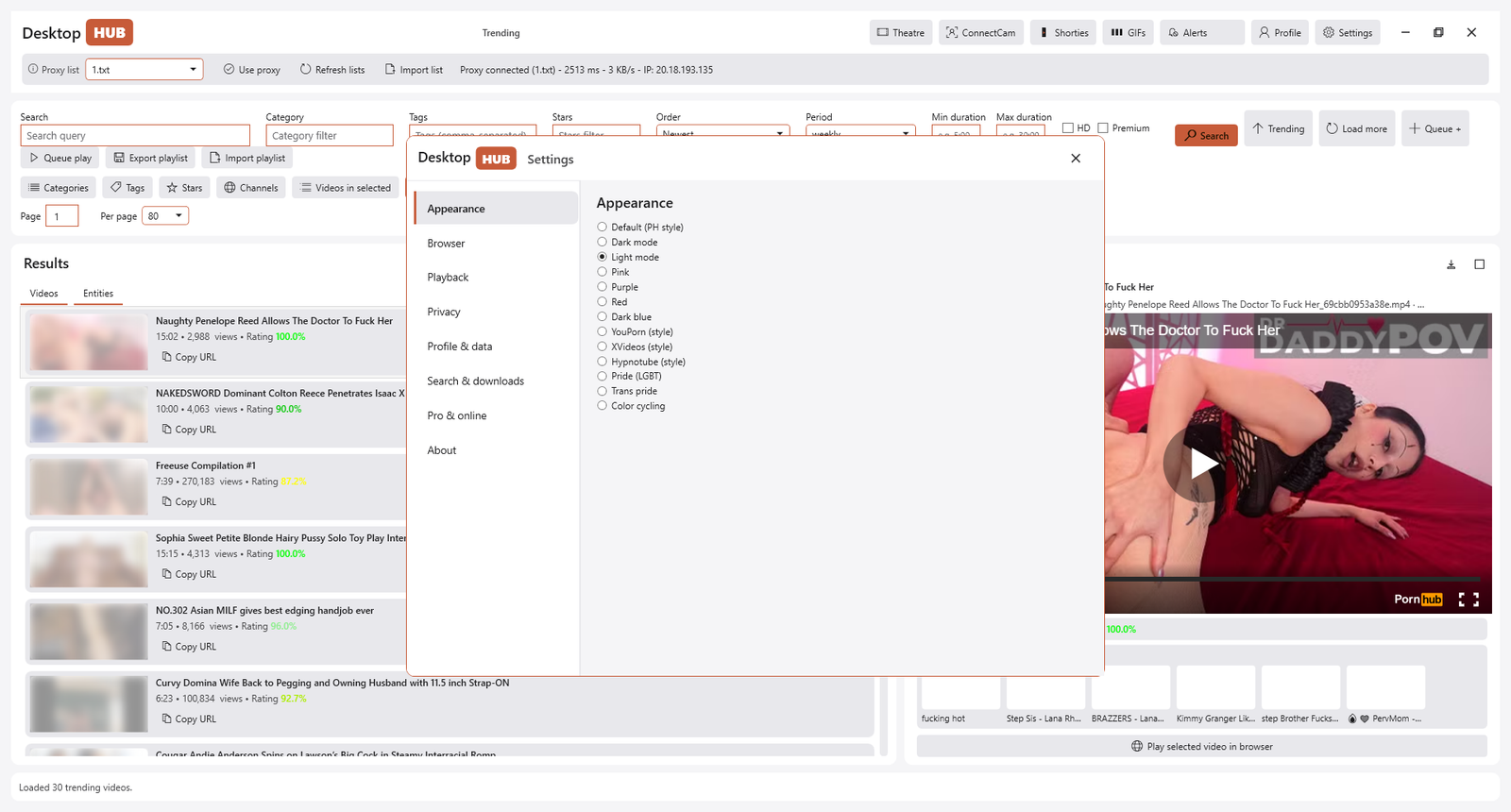This screenshot has height=812, width=1511.
Task: Open the Pro & online settings section
Action: coord(496,416)
